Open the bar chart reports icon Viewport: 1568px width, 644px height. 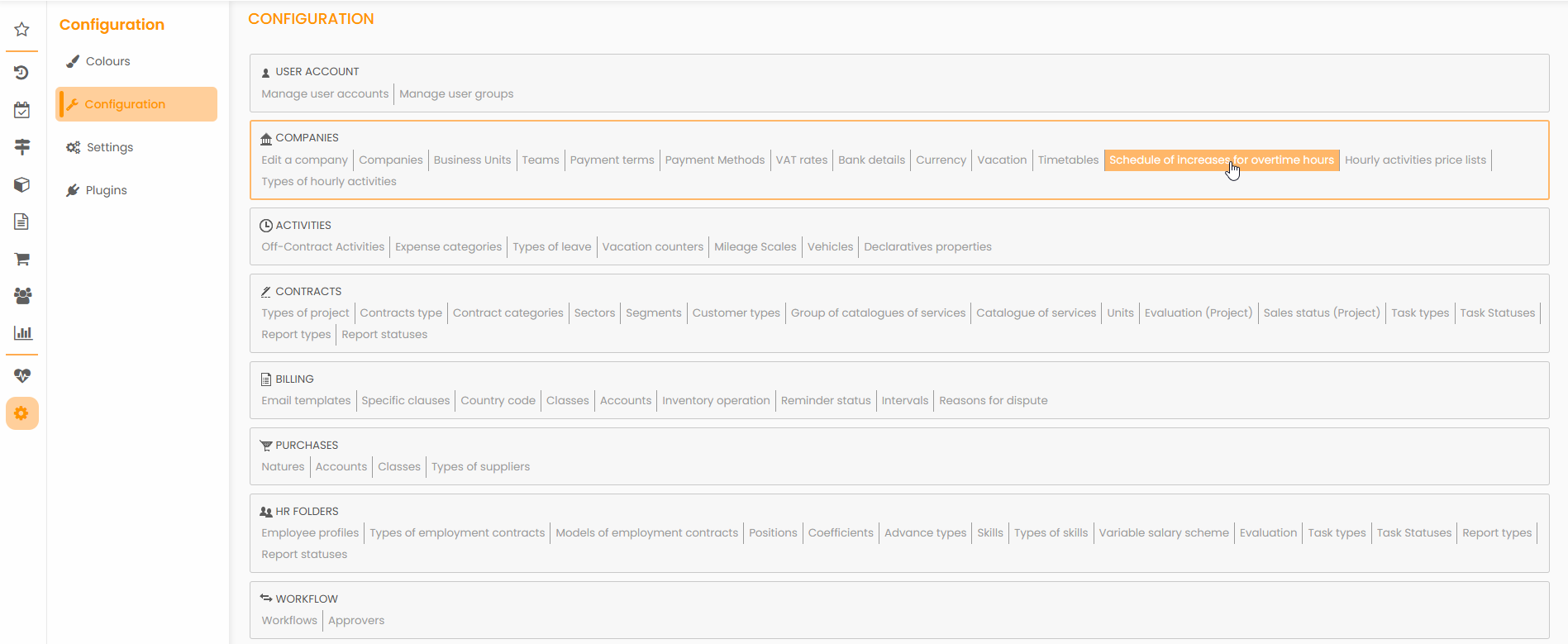[x=22, y=333]
